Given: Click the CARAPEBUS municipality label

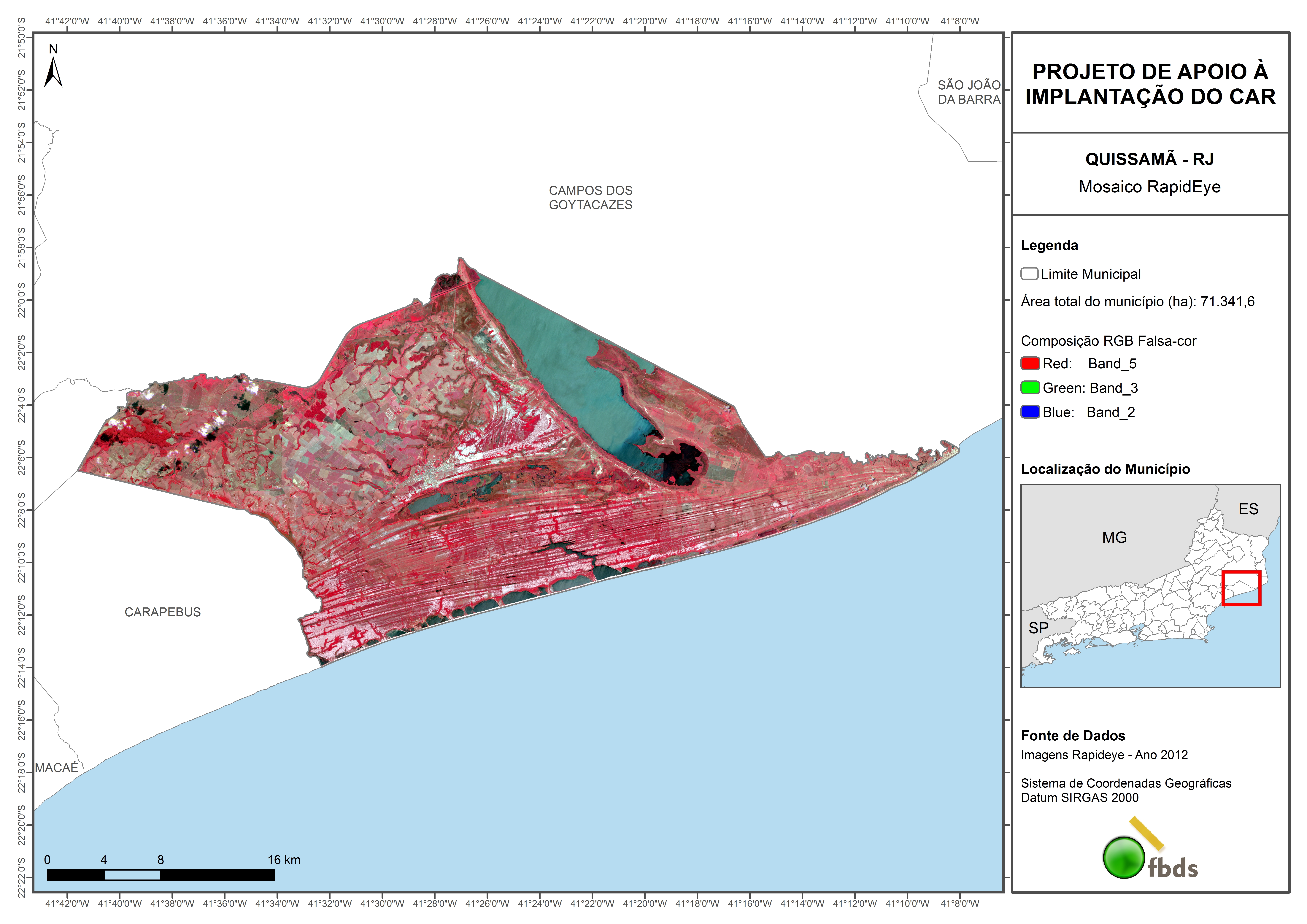Looking at the screenshot, I should [163, 612].
